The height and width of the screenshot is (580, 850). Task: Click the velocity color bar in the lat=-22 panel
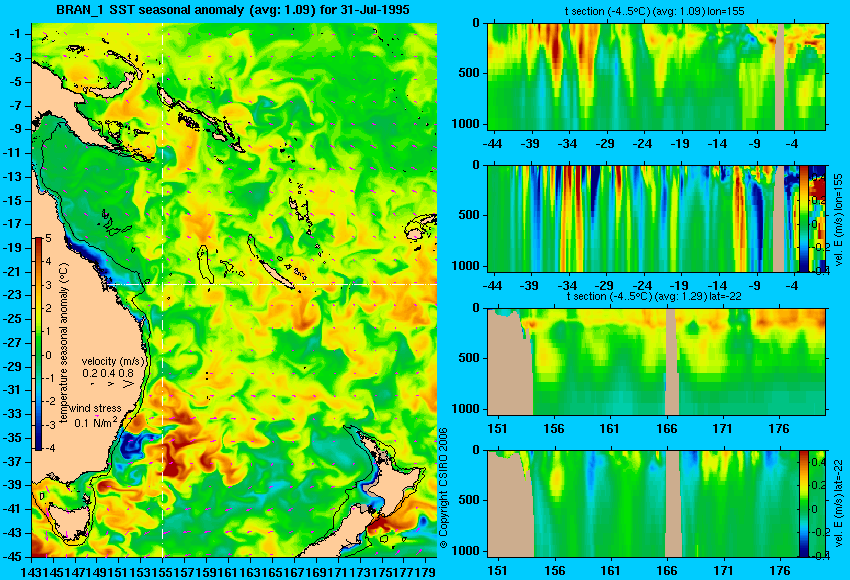pos(803,504)
